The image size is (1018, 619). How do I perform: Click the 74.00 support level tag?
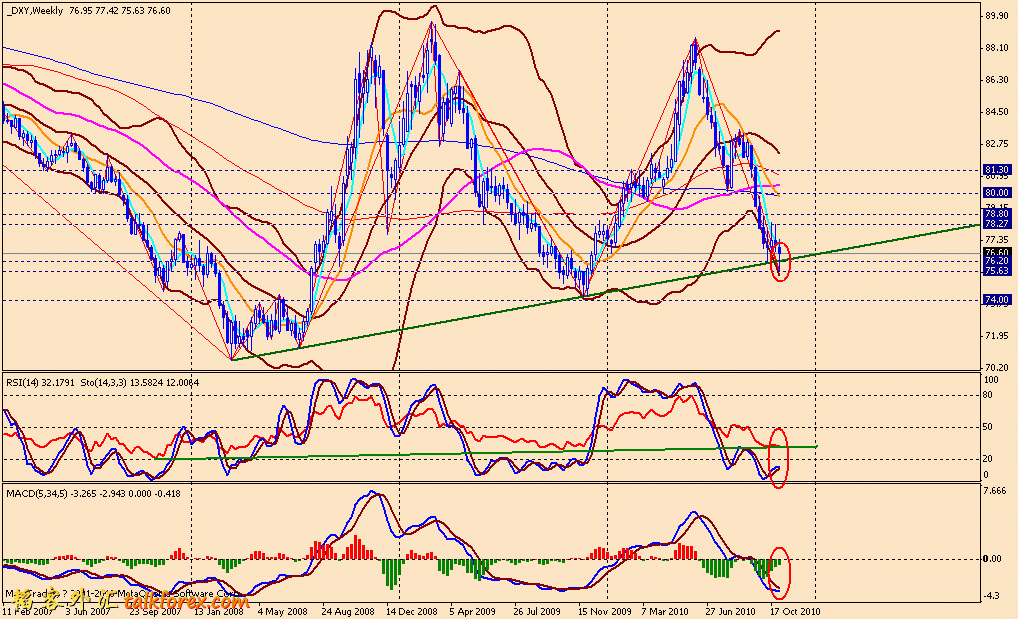[x=996, y=299]
